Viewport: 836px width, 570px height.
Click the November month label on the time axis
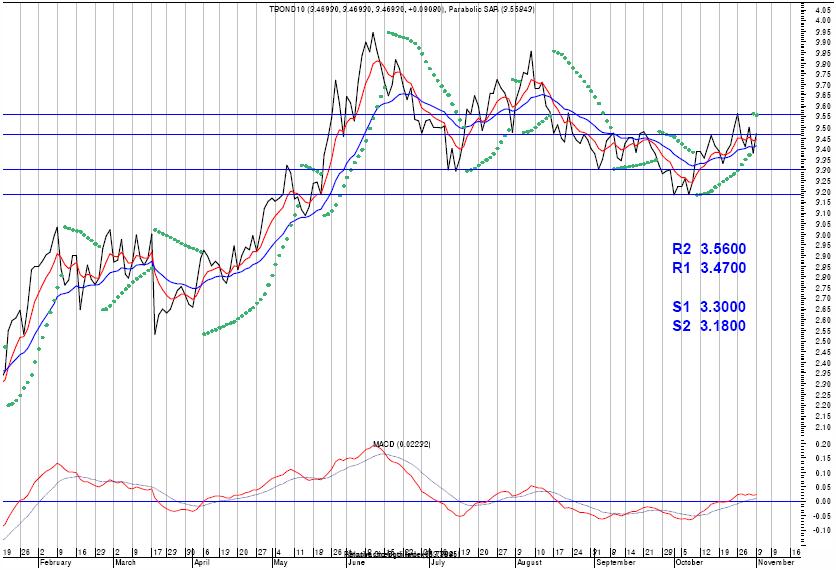777,563
